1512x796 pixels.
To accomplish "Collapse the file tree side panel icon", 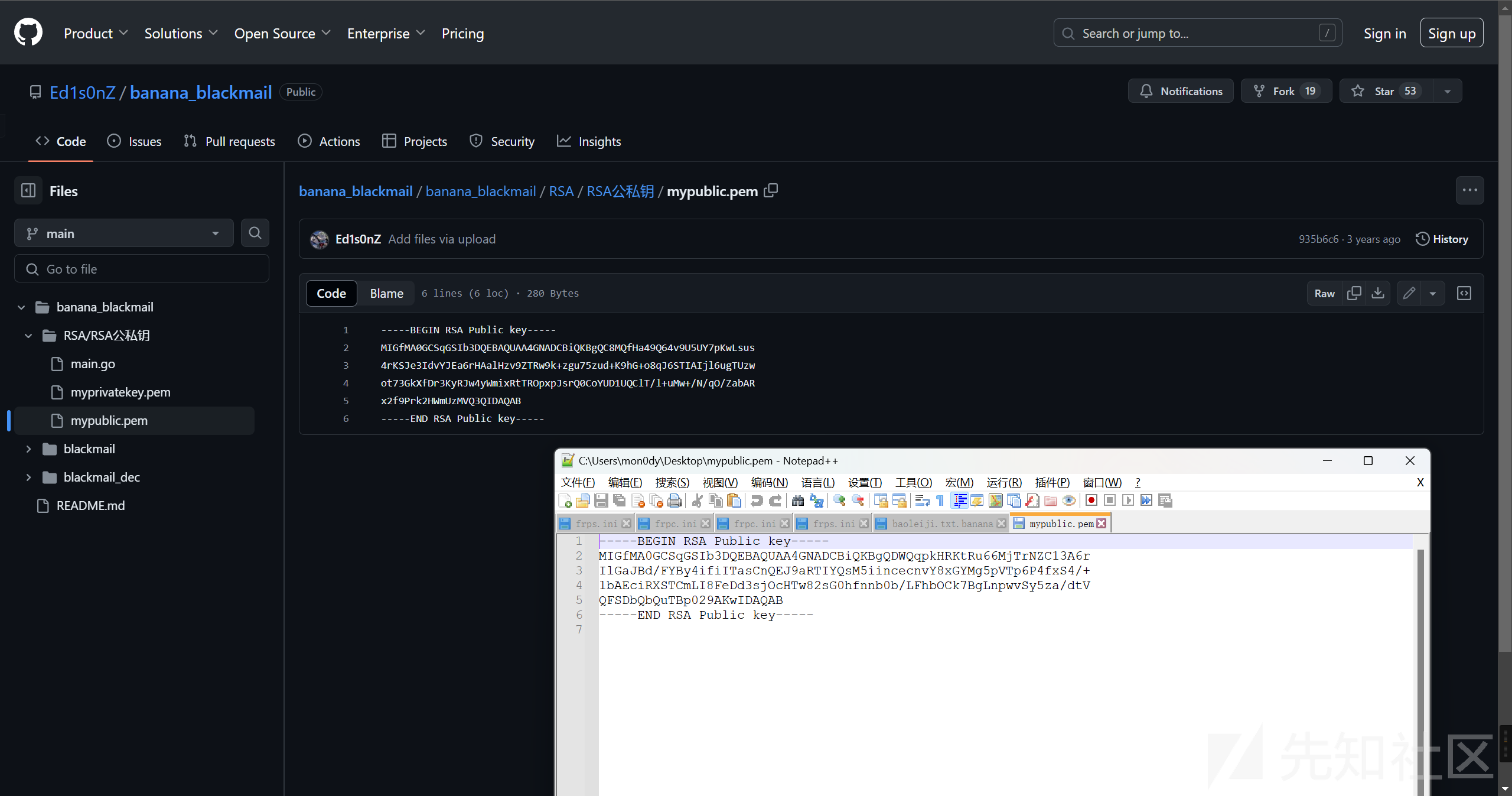I will (x=28, y=190).
